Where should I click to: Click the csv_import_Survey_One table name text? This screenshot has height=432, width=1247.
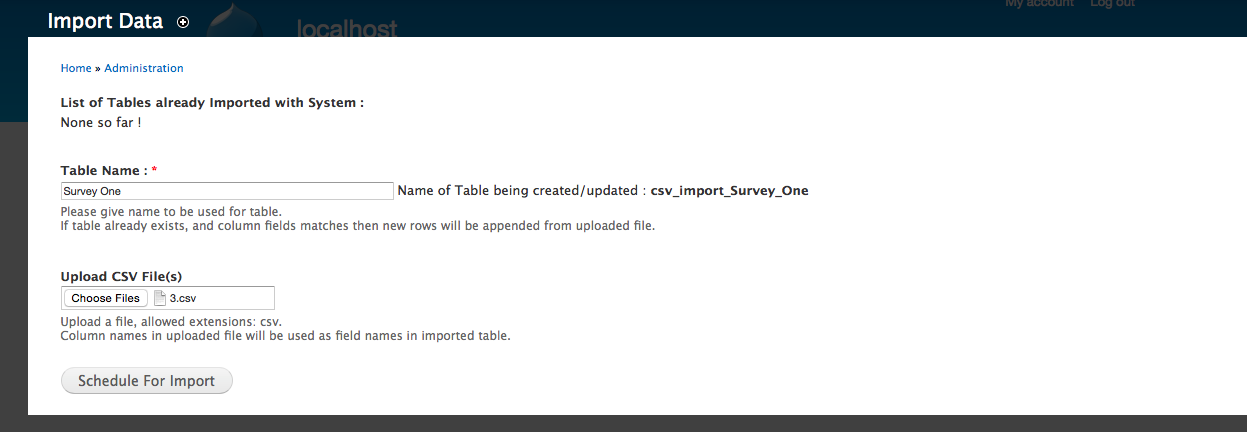click(x=729, y=190)
